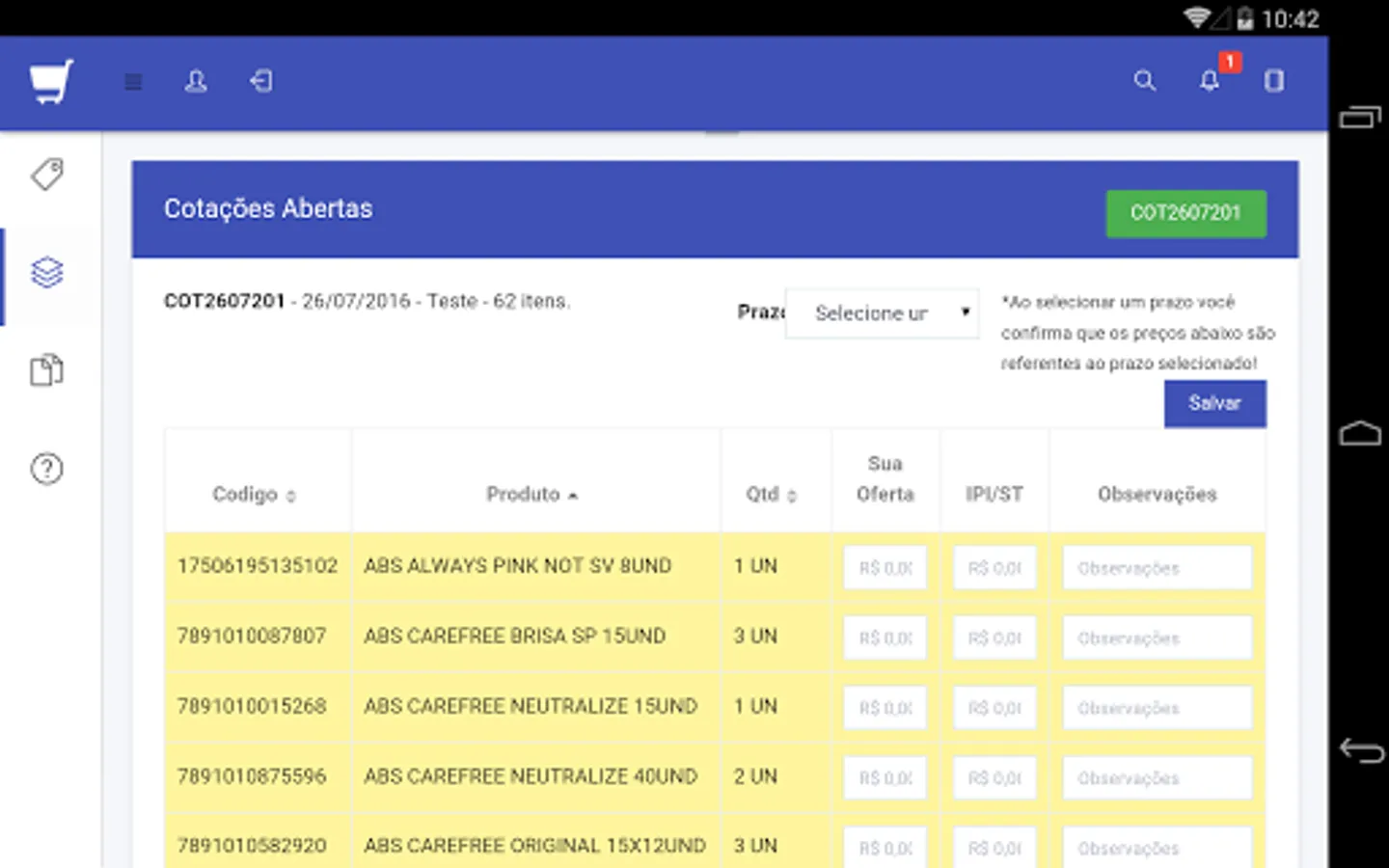Tap Android back button

[x=1361, y=749]
